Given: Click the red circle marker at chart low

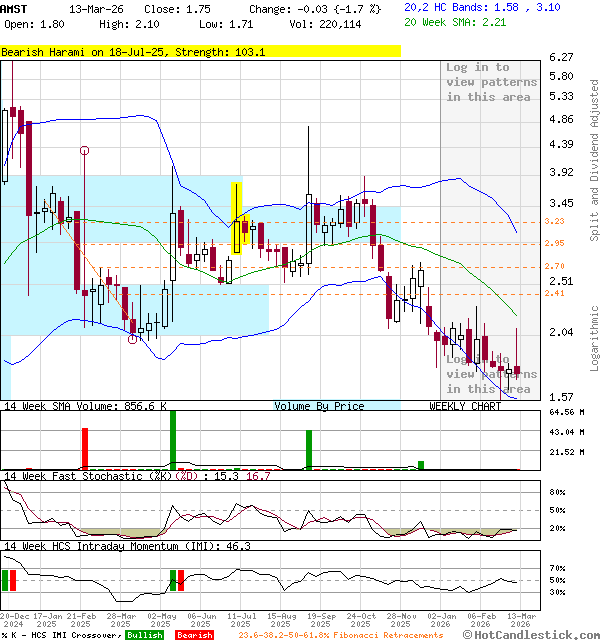Looking at the screenshot, I should pos(133,339).
